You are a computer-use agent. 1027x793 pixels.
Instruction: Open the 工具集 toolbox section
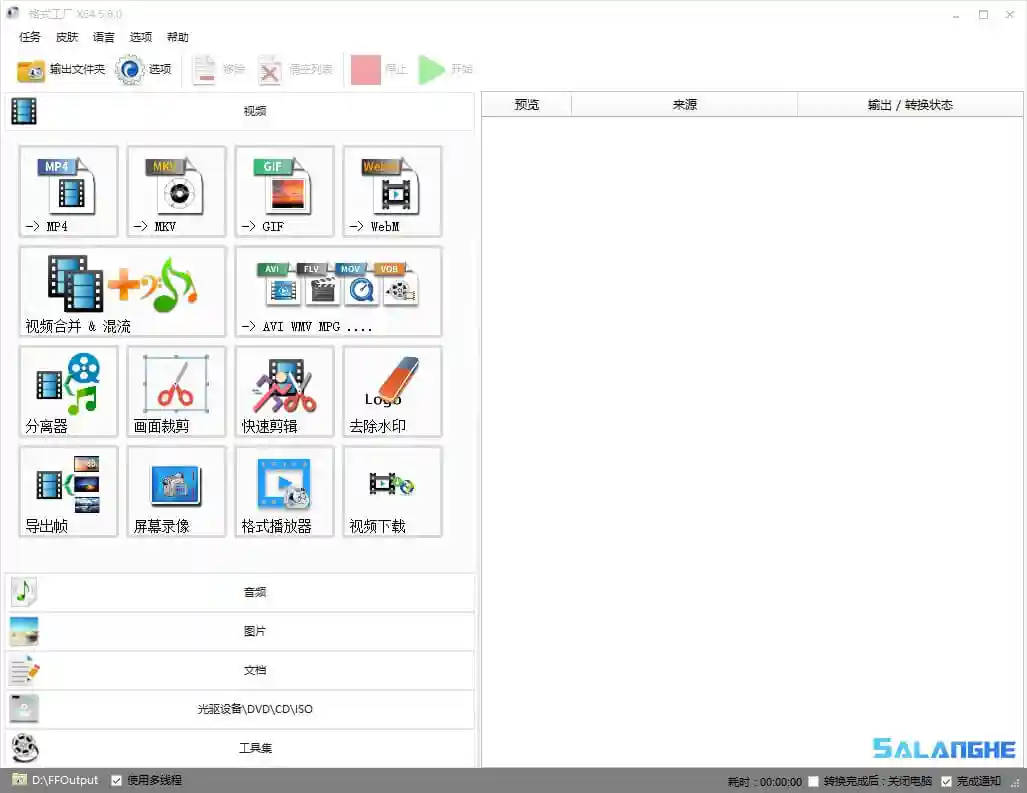pos(255,748)
